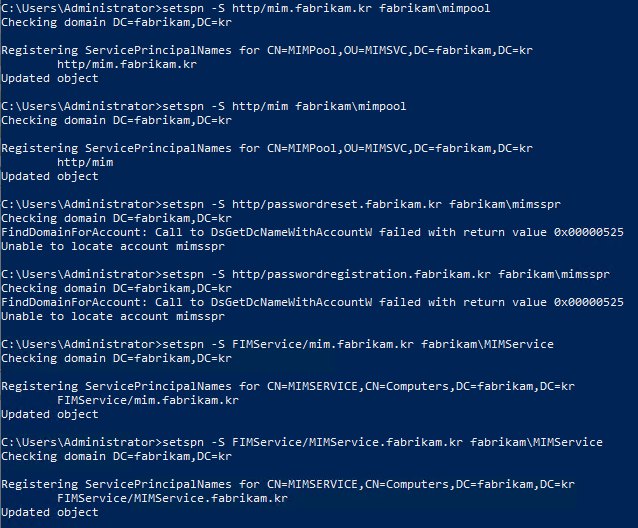Click the second 'Unable to locate account mimsspr' line
Image resolution: width=638 pixels, height=528 pixels.
pos(113,316)
